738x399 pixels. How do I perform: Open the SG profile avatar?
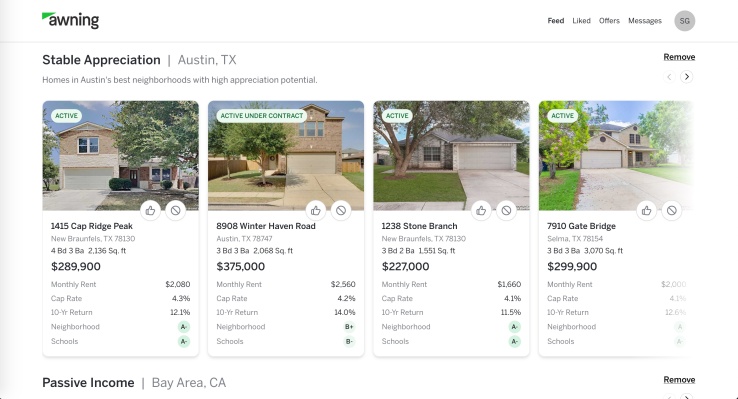[684, 21]
